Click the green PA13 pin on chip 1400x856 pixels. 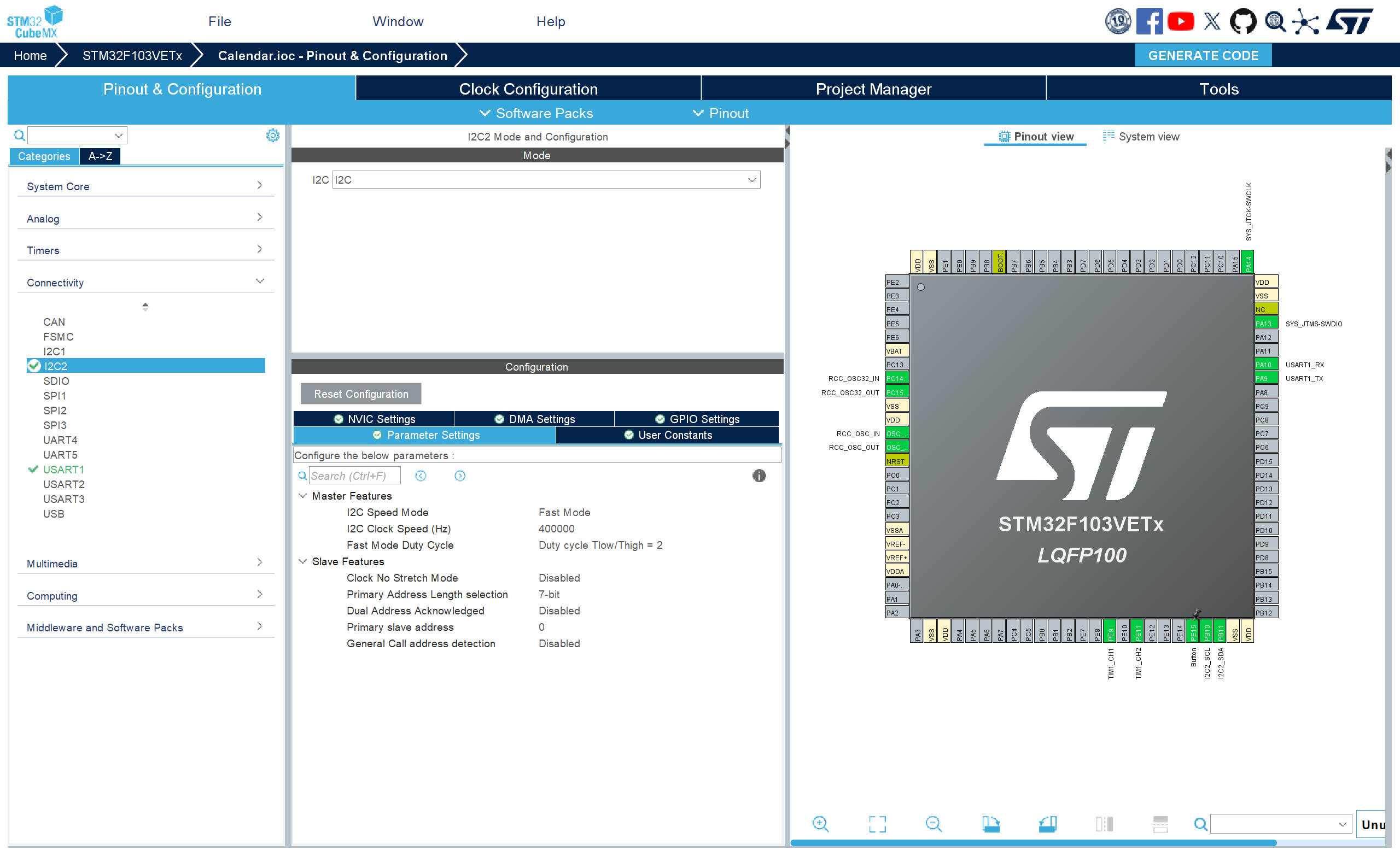click(1265, 323)
